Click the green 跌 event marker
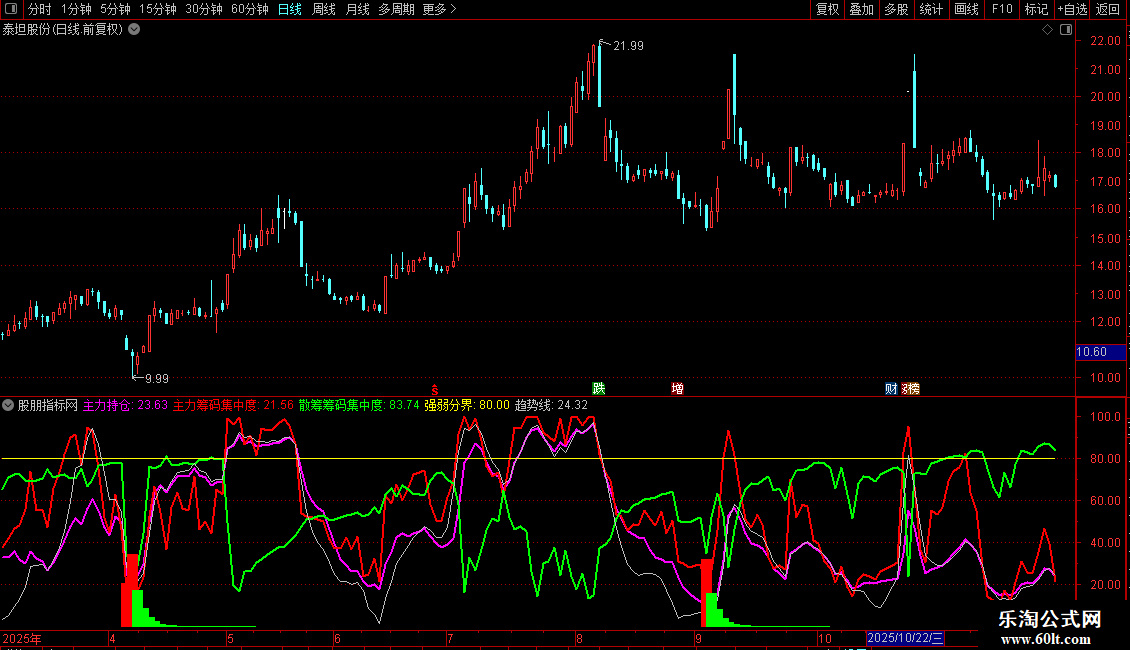 [599, 388]
